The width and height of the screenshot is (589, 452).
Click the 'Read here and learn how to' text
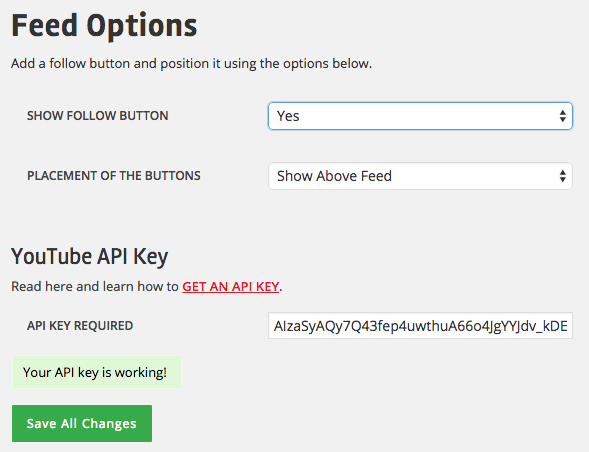95,287
